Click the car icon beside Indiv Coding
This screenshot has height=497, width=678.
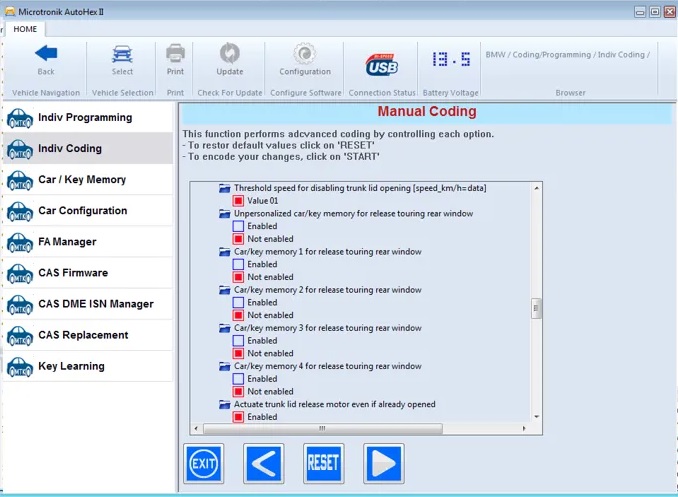click(x=20, y=149)
